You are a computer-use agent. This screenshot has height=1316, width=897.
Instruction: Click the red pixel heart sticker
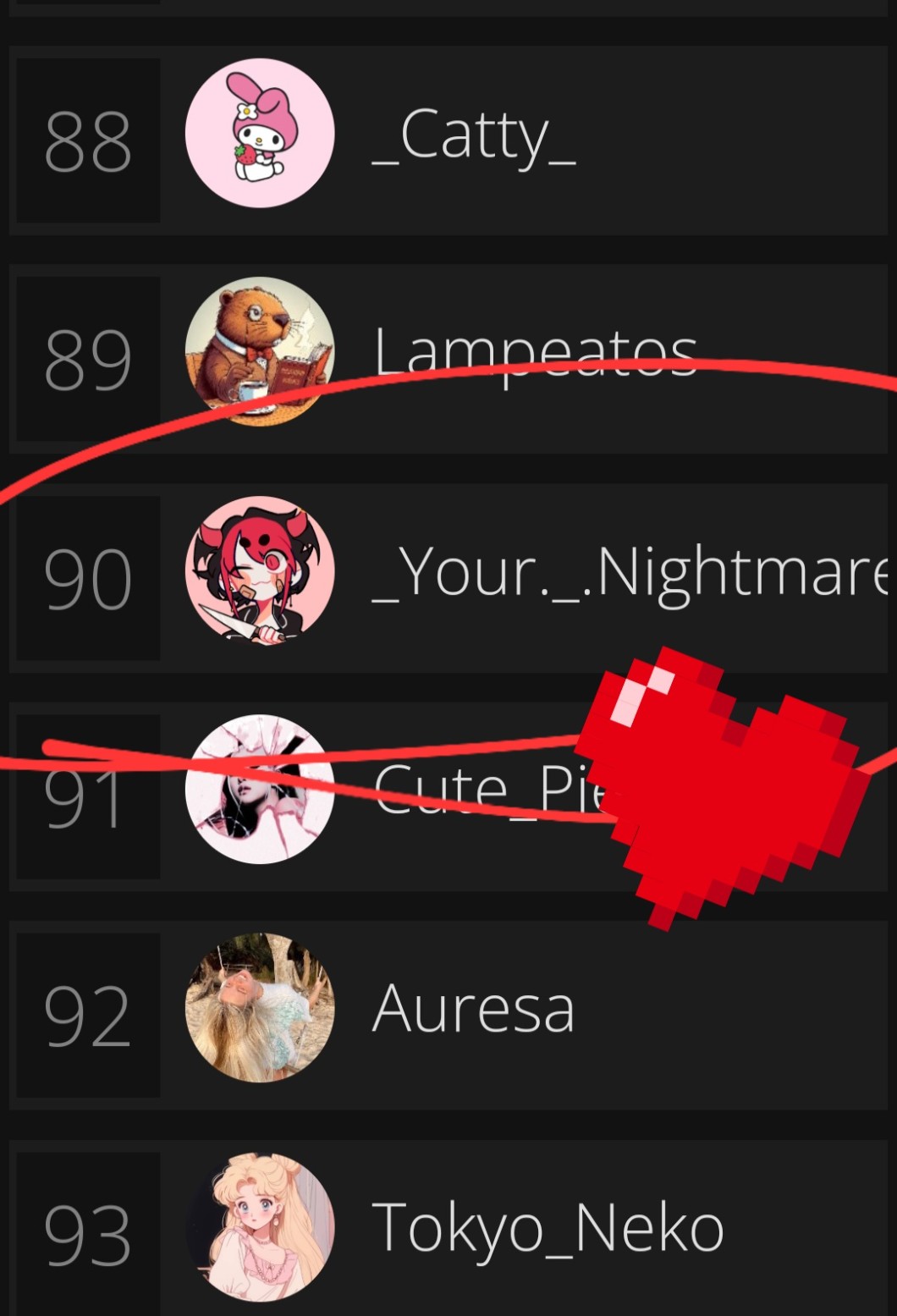724,789
